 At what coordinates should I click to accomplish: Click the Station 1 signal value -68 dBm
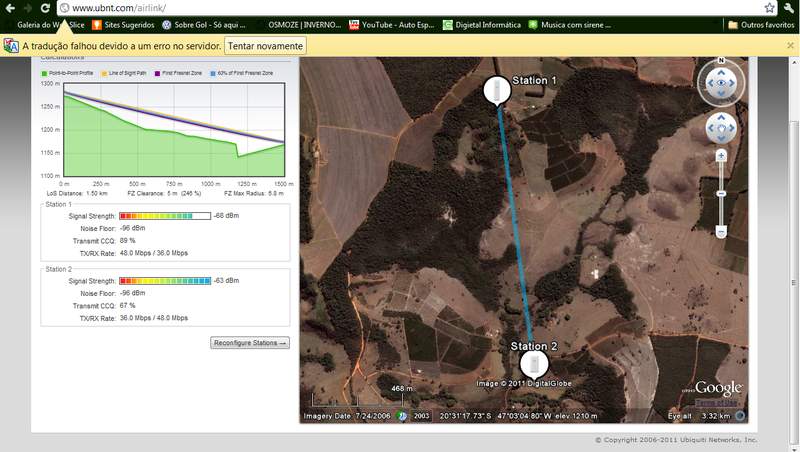coord(227,216)
